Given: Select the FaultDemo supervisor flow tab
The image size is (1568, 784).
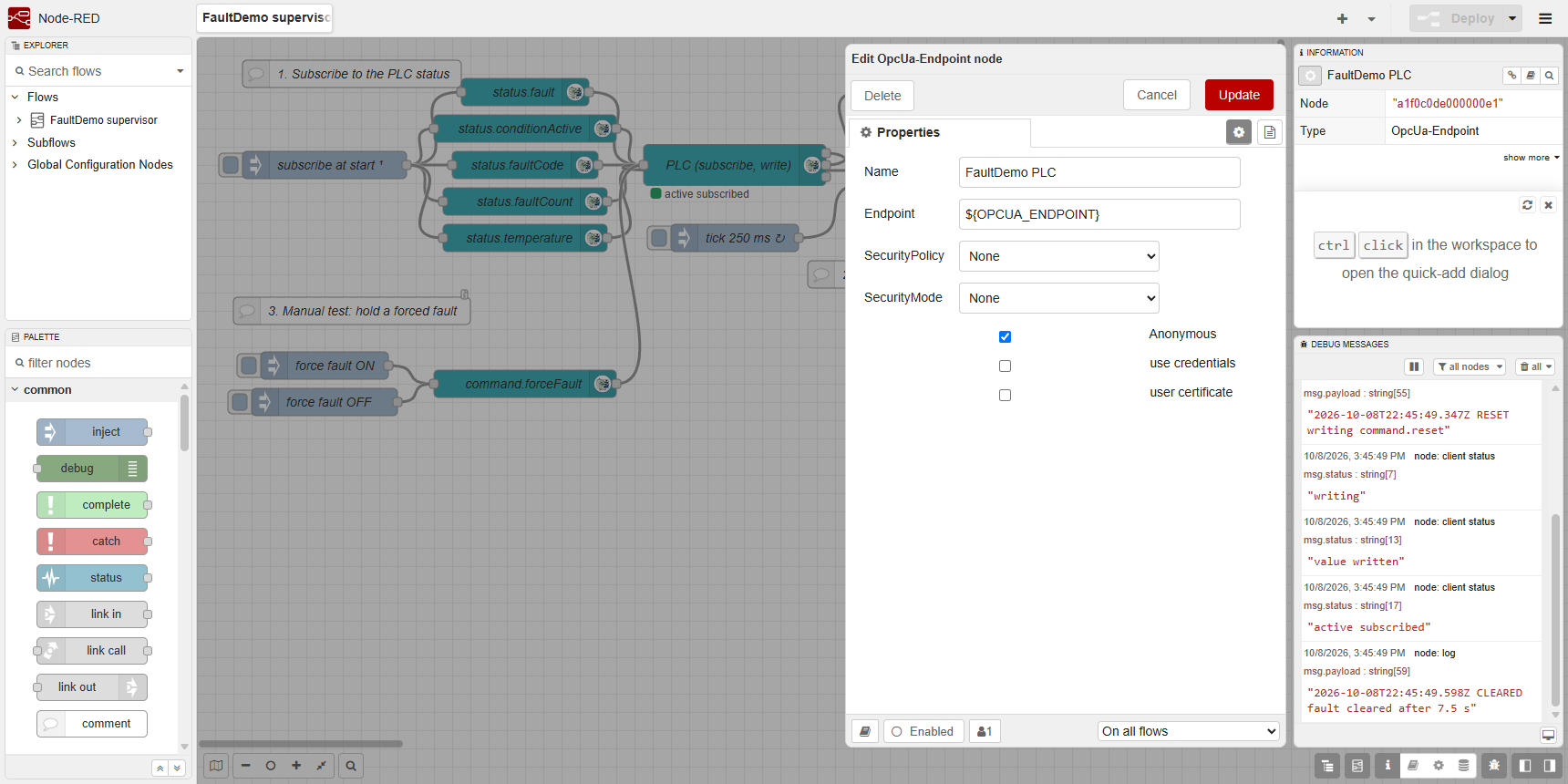Looking at the screenshot, I should 264,18.
